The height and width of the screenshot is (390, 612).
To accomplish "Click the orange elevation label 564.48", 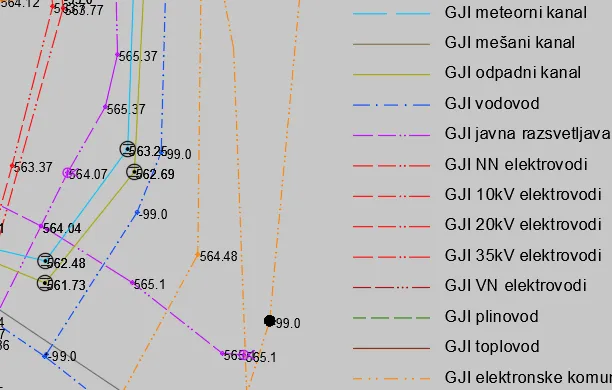I will 219,256.
